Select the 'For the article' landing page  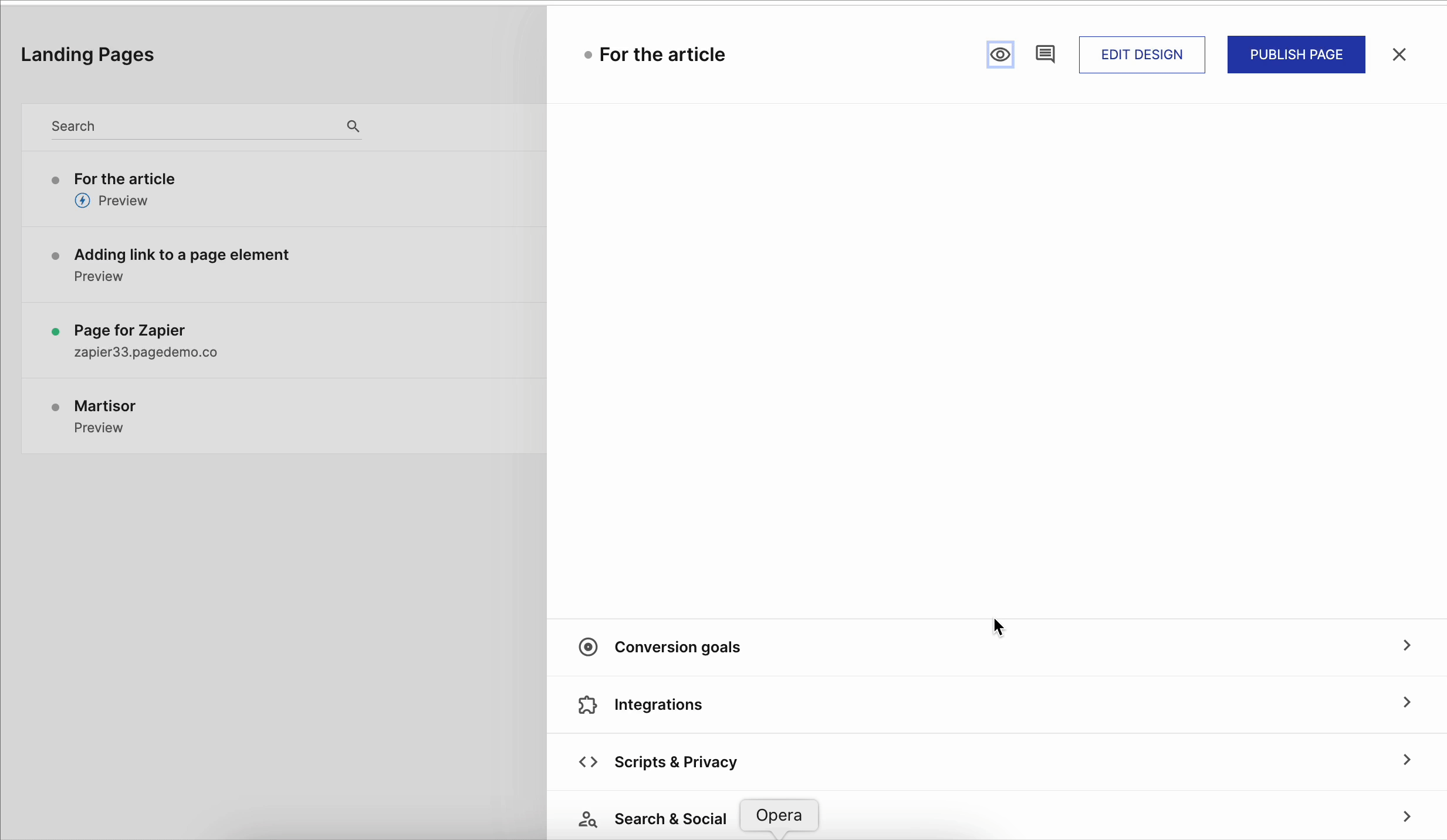[124, 179]
